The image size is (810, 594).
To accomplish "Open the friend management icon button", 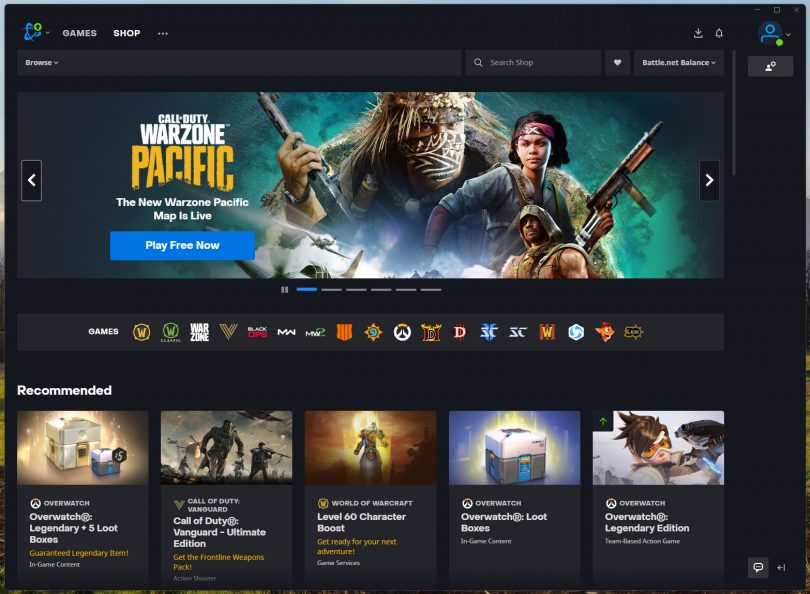I will tap(770, 66).
